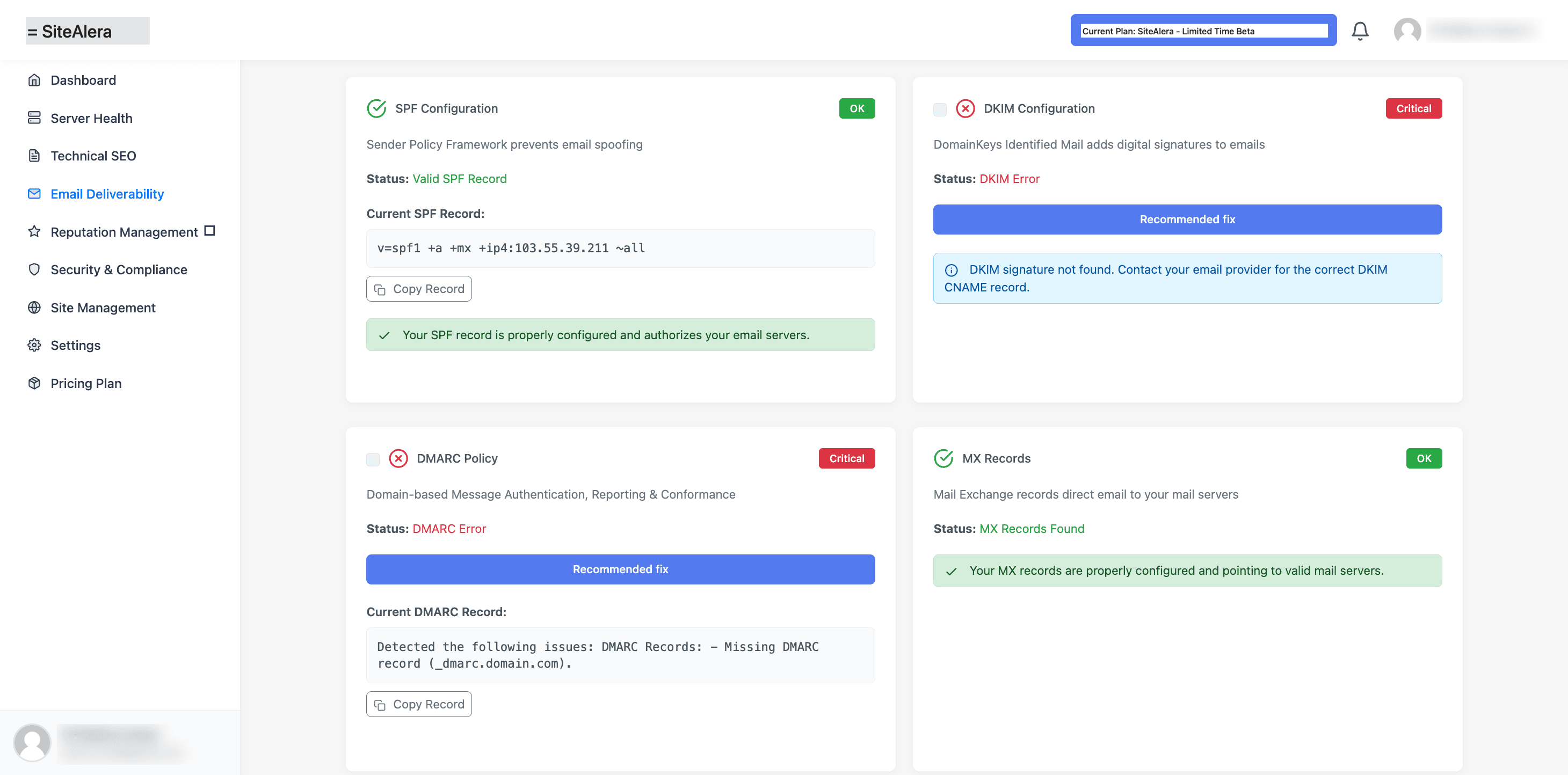Click the Domain-based Message Authentication description

pos(550,494)
